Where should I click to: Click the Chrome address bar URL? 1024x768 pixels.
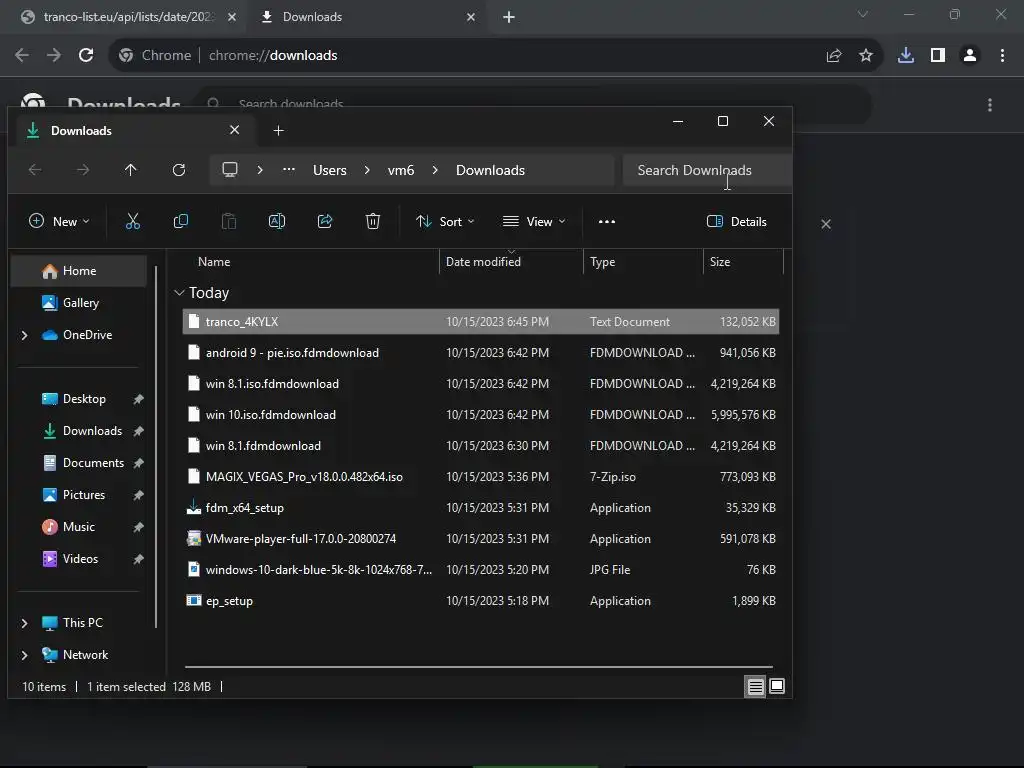tap(273, 56)
